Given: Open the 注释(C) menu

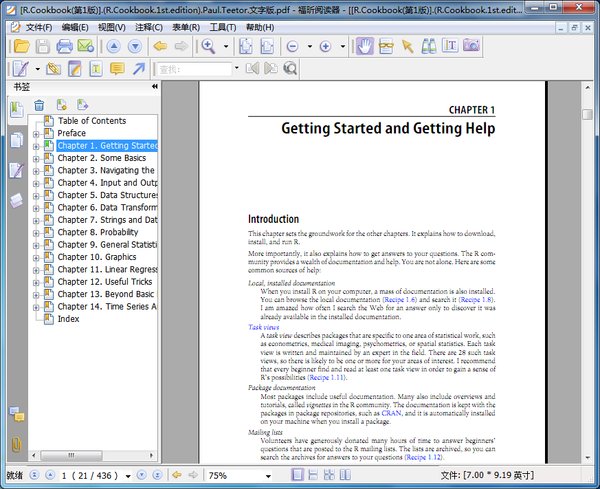Looking at the screenshot, I should point(149,28).
